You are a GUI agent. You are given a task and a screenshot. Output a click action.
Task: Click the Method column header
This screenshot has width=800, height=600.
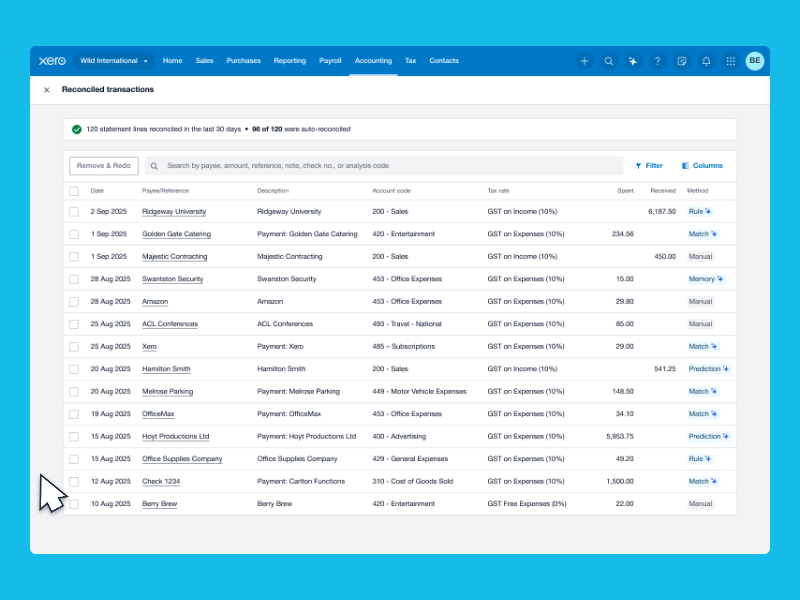(x=697, y=191)
